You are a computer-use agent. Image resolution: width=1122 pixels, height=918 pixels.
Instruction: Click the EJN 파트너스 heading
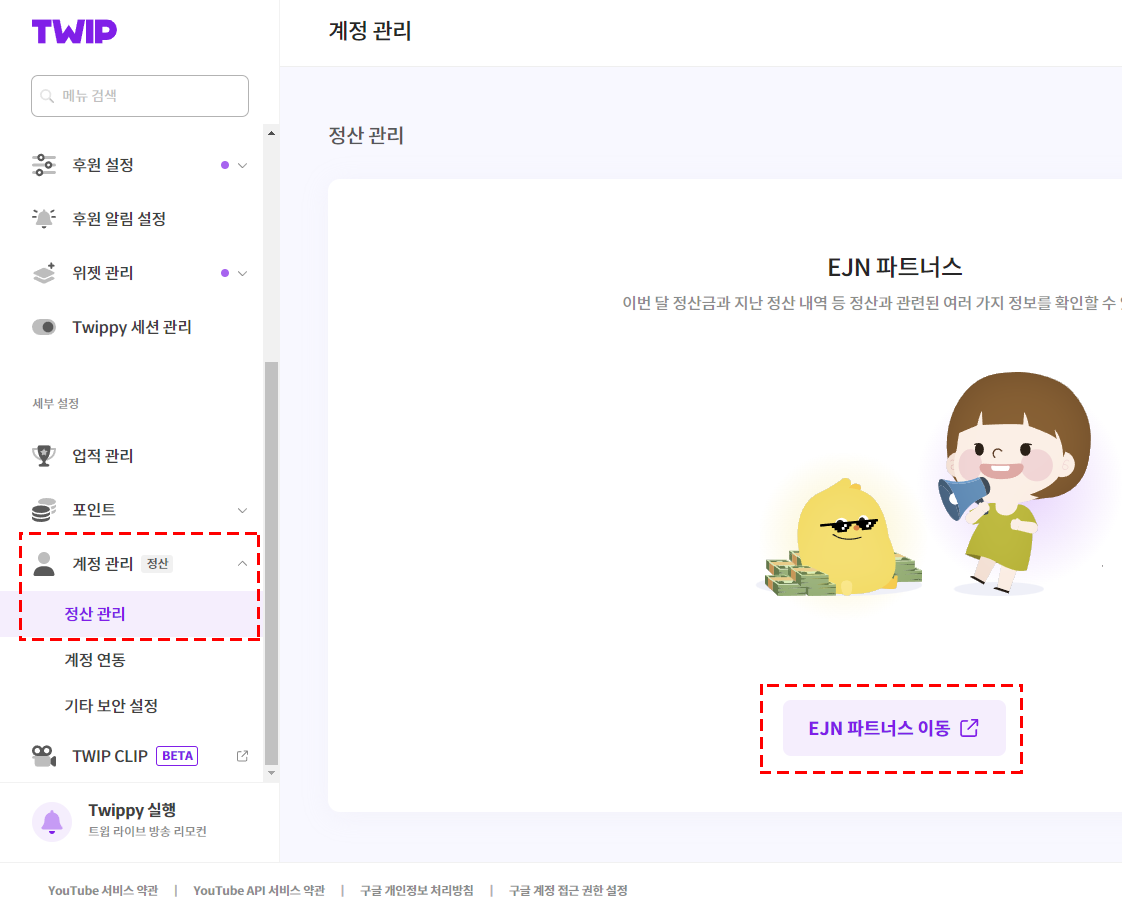click(895, 267)
